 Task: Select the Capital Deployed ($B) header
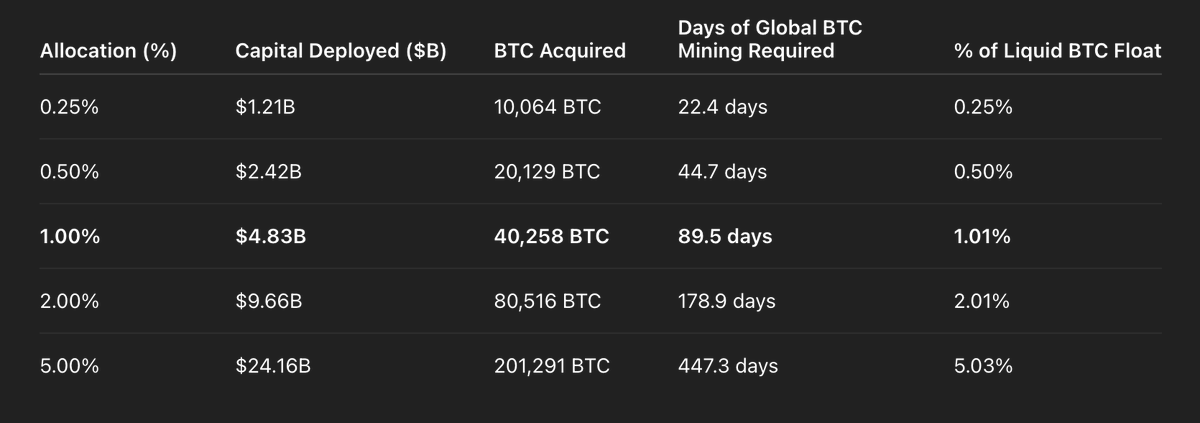coord(340,51)
